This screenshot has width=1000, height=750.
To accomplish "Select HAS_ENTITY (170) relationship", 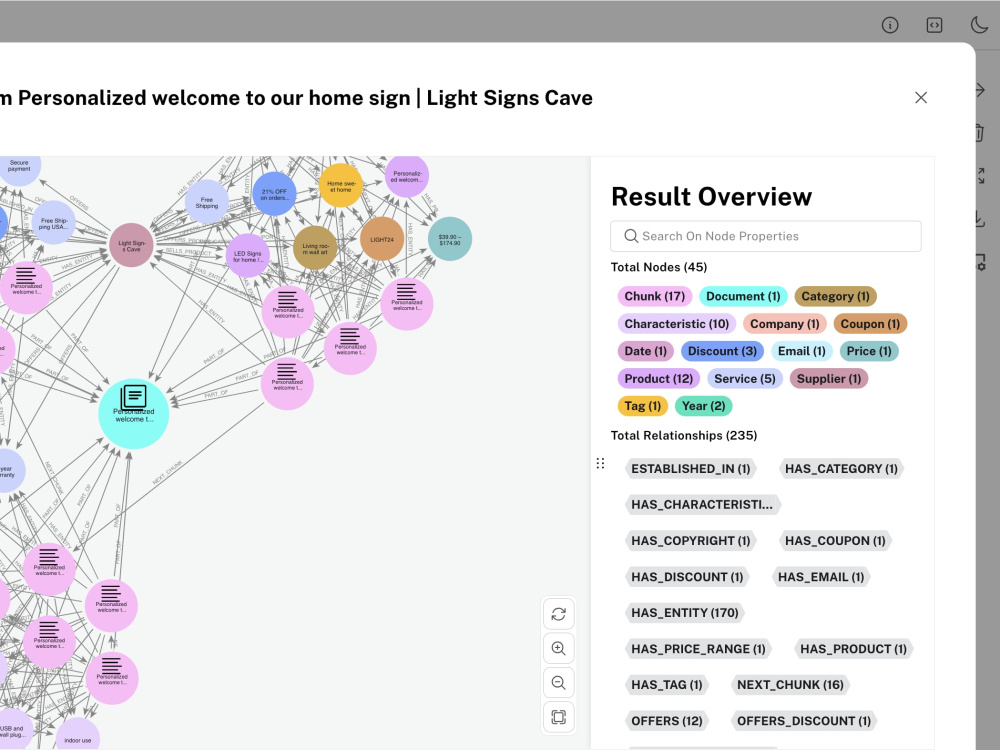I will [x=684, y=613].
